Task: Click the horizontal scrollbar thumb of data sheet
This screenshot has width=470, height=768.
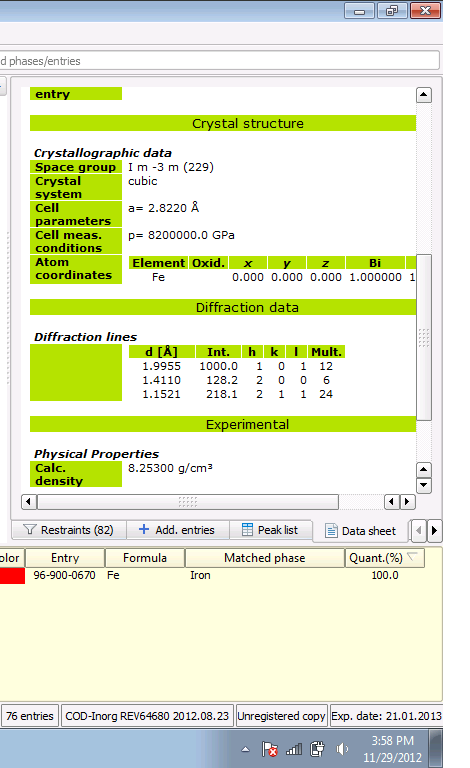Action: (x=188, y=502)
